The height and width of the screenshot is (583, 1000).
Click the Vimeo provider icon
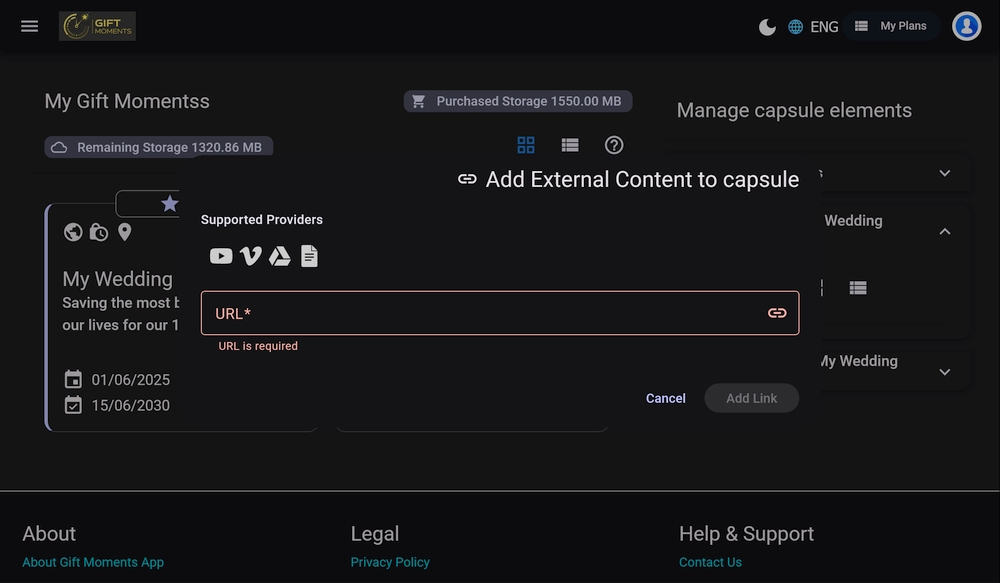coord(251,256)
